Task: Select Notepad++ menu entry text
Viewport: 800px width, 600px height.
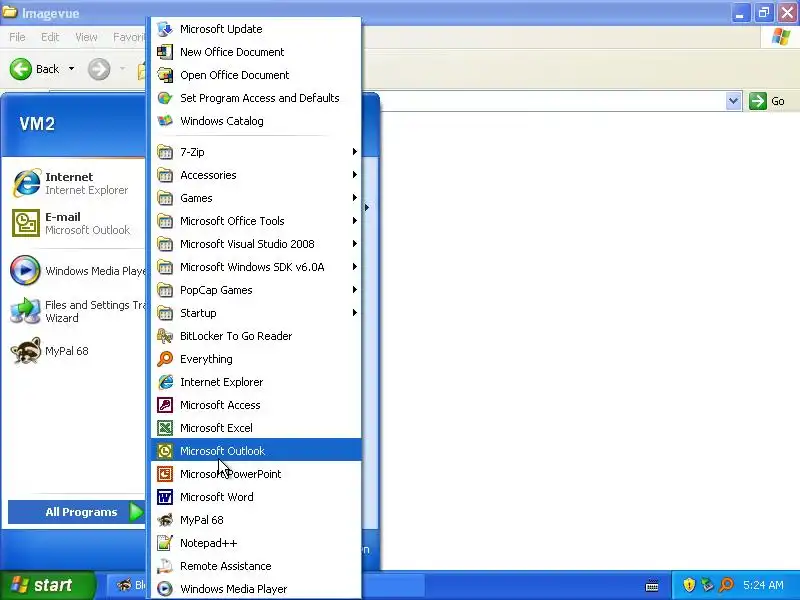Action: (208, 543)
